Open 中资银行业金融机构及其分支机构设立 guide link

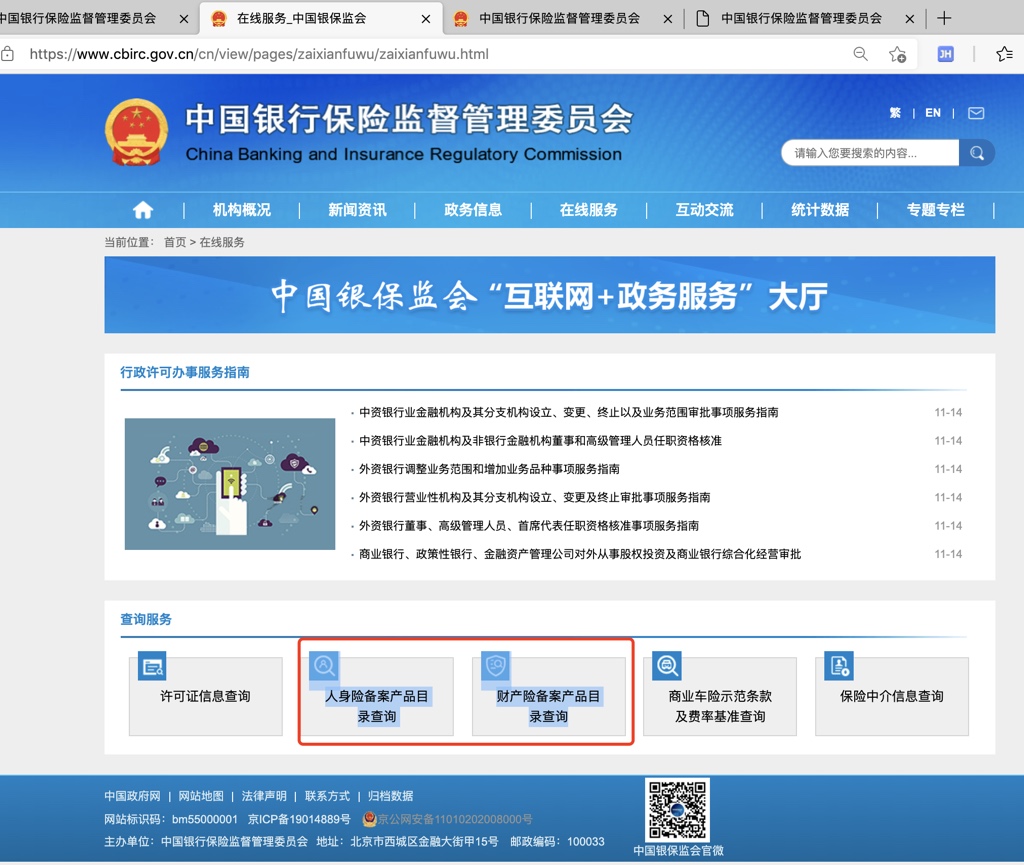(568, 413)
